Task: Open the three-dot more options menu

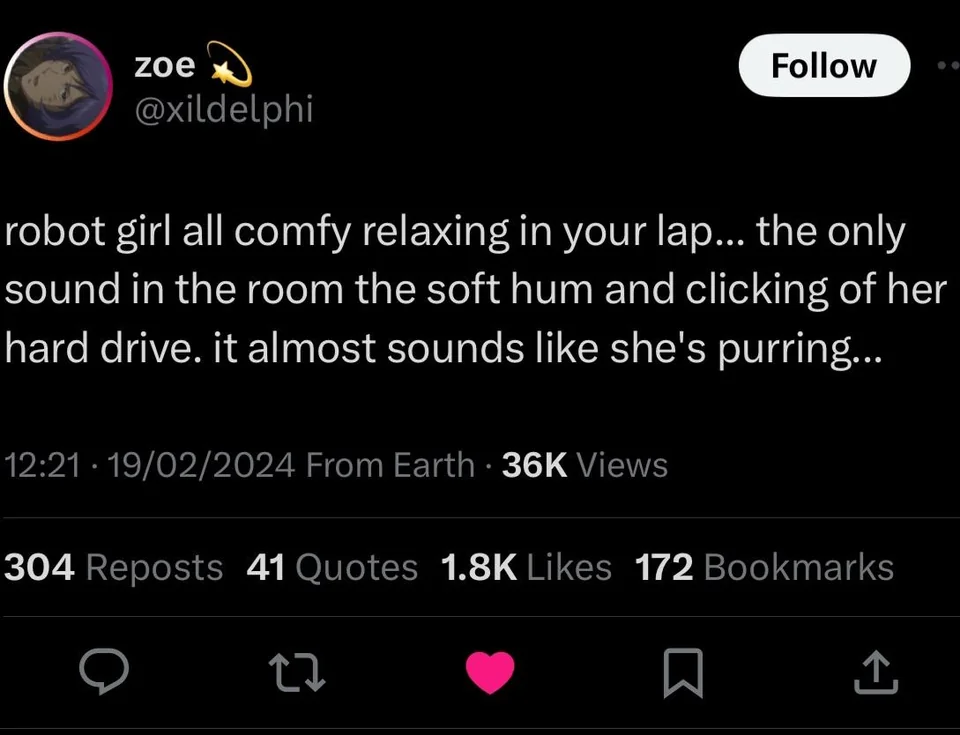Action: pos(946,66)
